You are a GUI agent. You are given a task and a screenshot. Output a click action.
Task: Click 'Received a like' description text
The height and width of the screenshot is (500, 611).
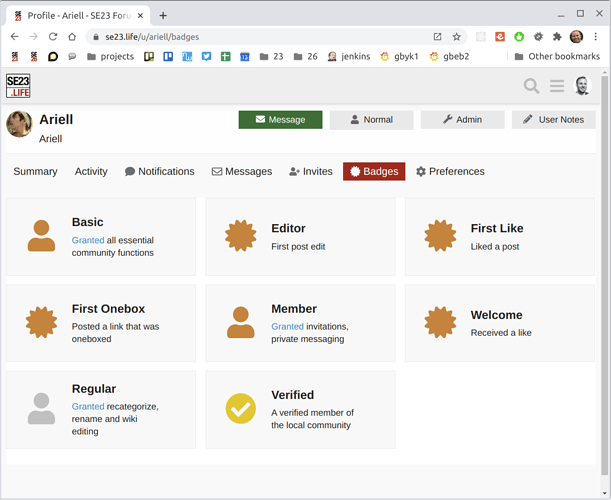(501, 333)
